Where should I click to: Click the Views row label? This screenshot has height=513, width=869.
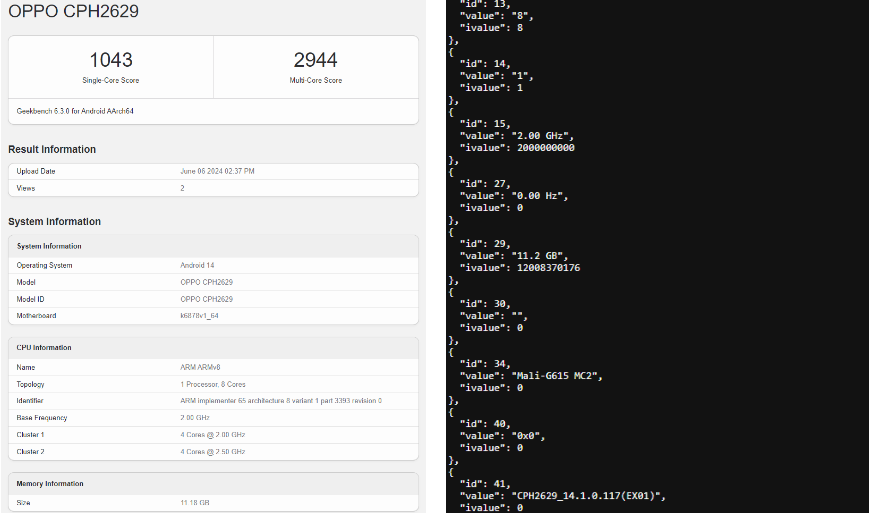click(x=25, y=188)
